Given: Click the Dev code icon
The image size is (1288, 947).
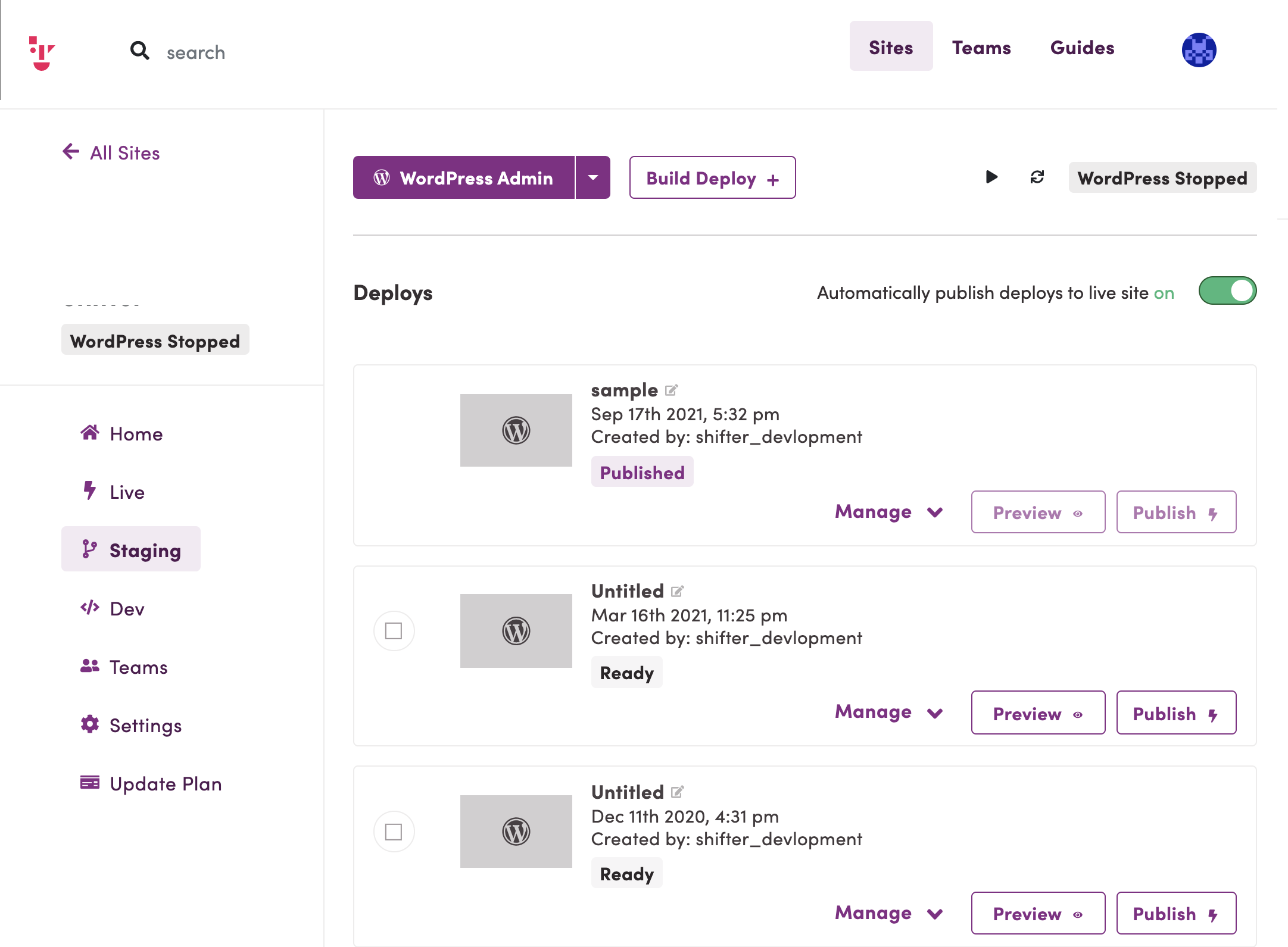Looking at the screenshot, I should pos(90,607).
